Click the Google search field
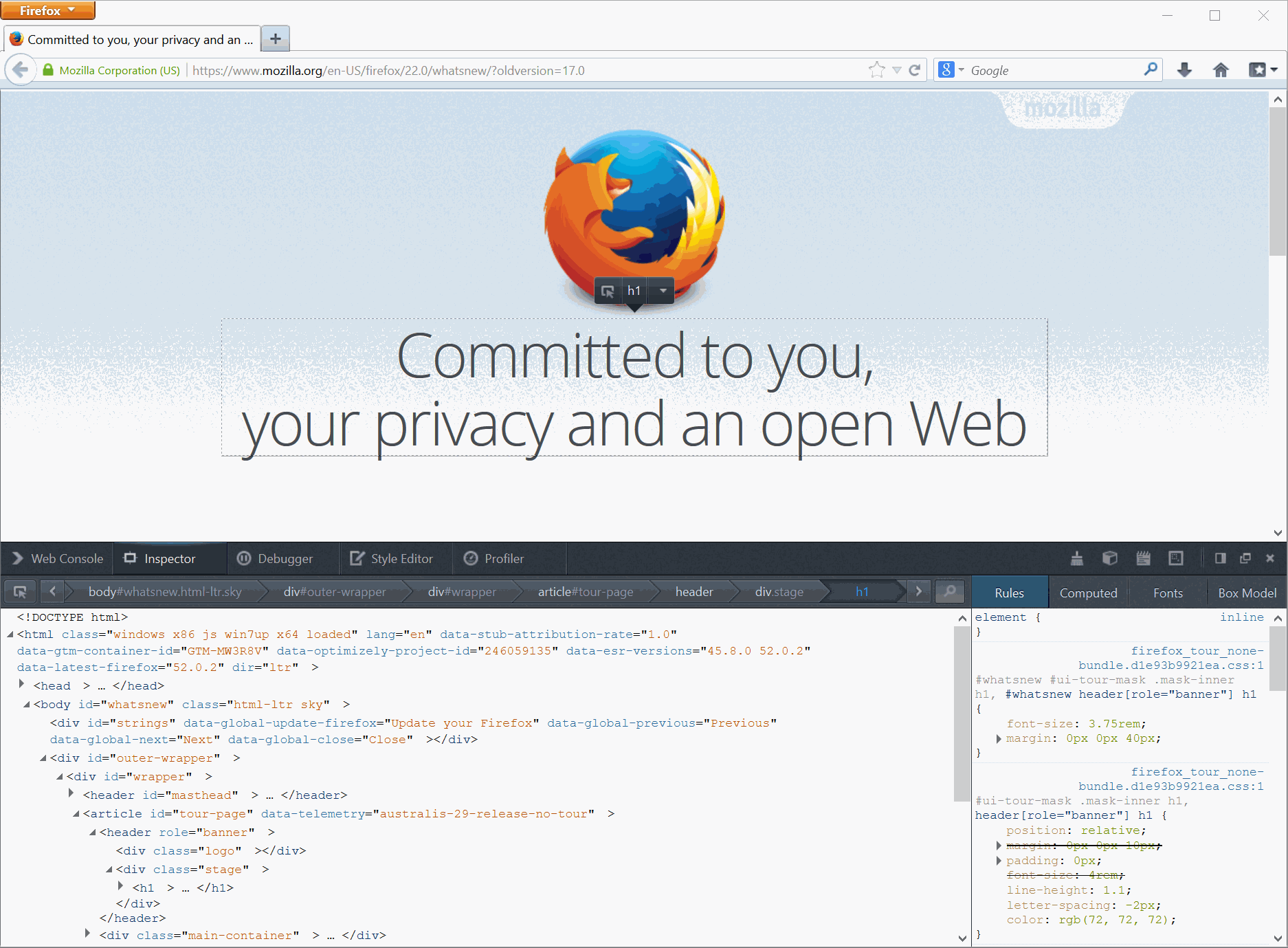Screen dimensions: 1288x948 (x=1054, y=70)
